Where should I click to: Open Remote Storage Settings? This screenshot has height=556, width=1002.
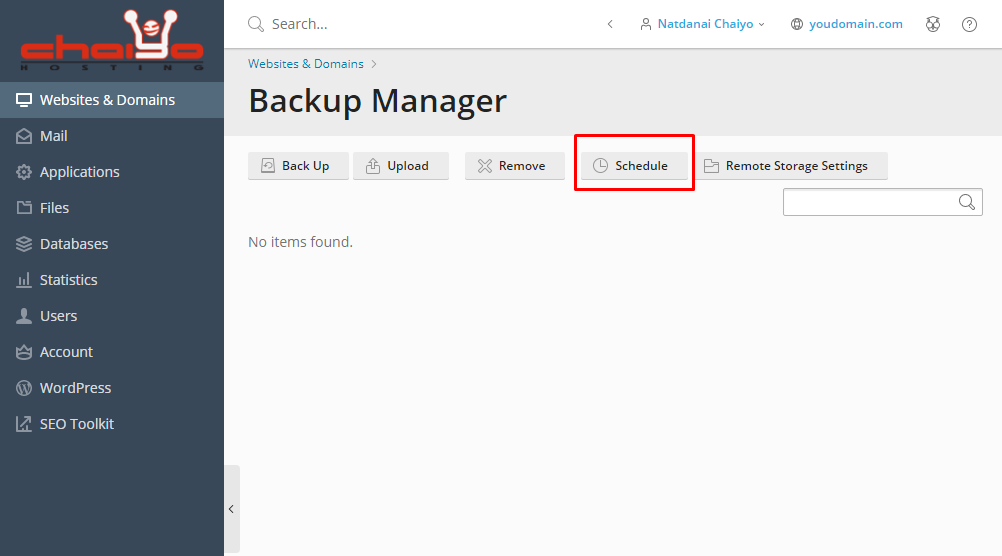[x=791, y=166]
